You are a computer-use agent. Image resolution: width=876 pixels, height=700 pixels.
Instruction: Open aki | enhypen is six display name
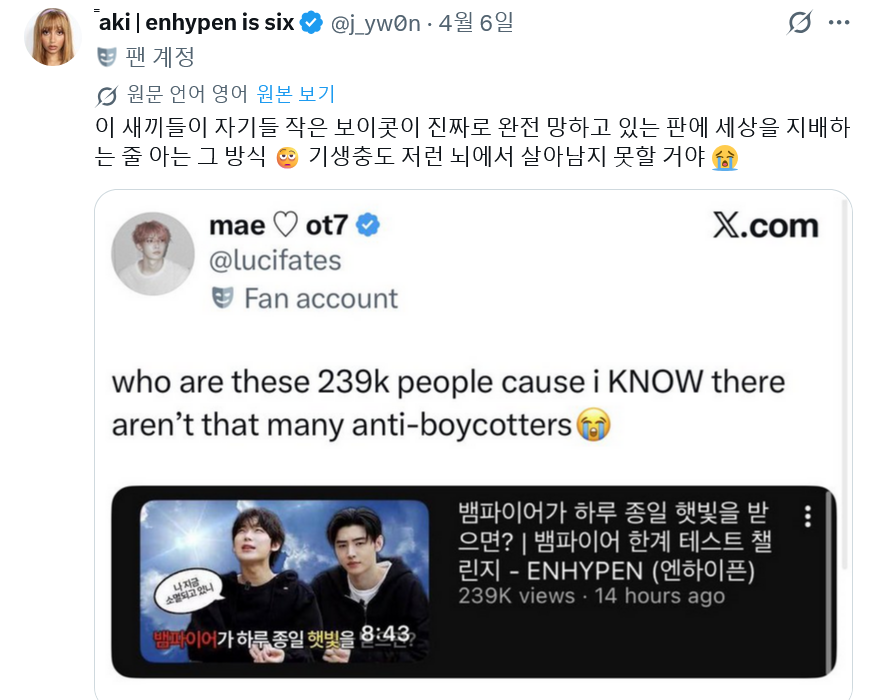[196, 23]
